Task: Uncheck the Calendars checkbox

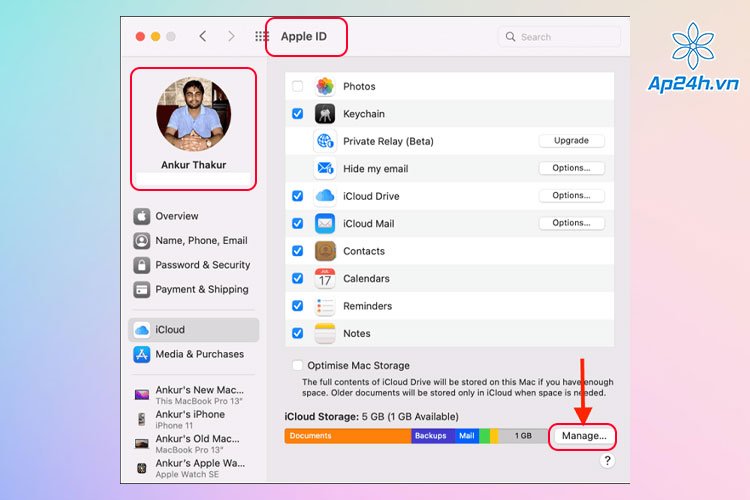Action: [298, 278]
